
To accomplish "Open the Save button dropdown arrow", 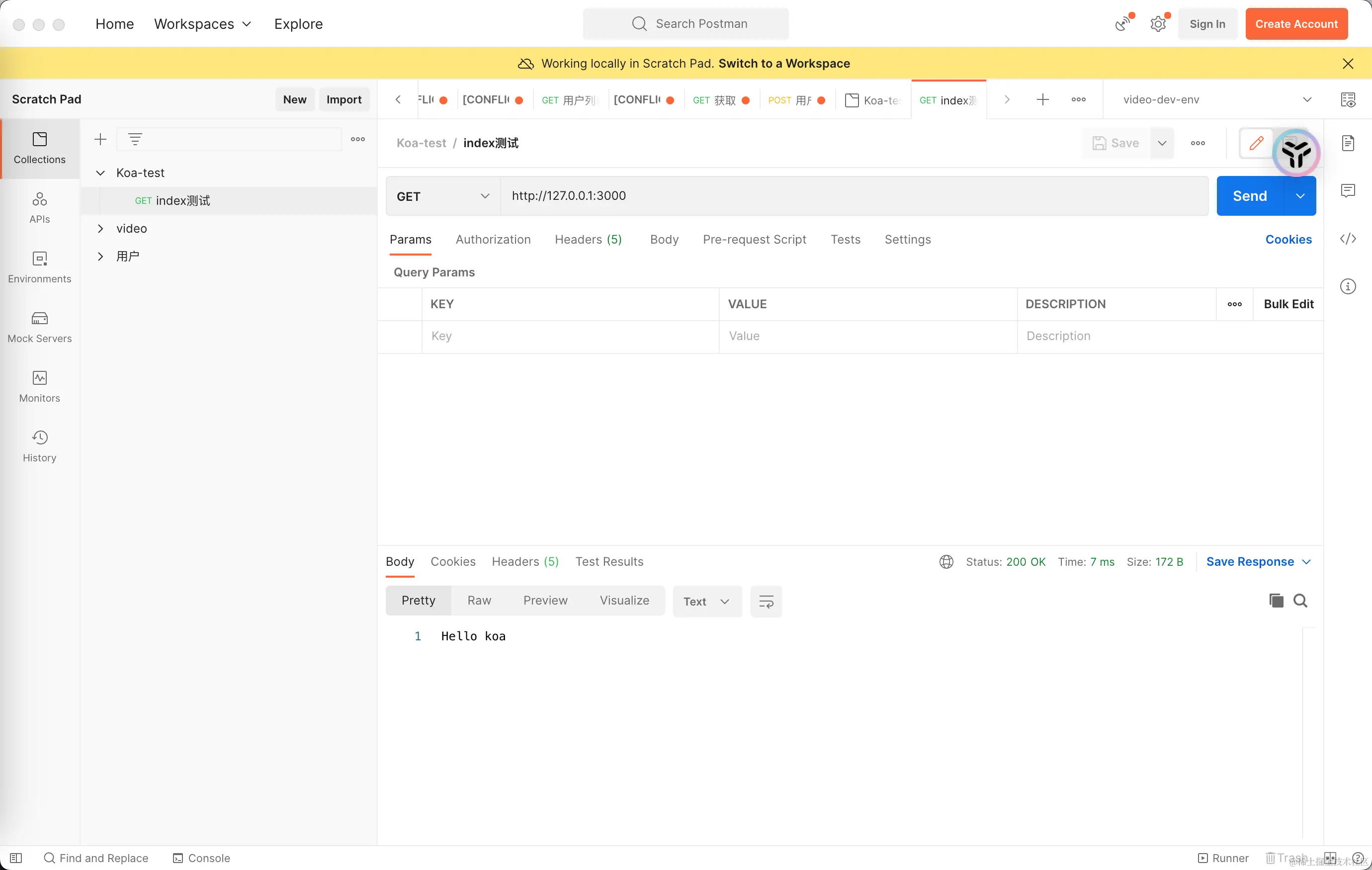I will pos(1162,144).
